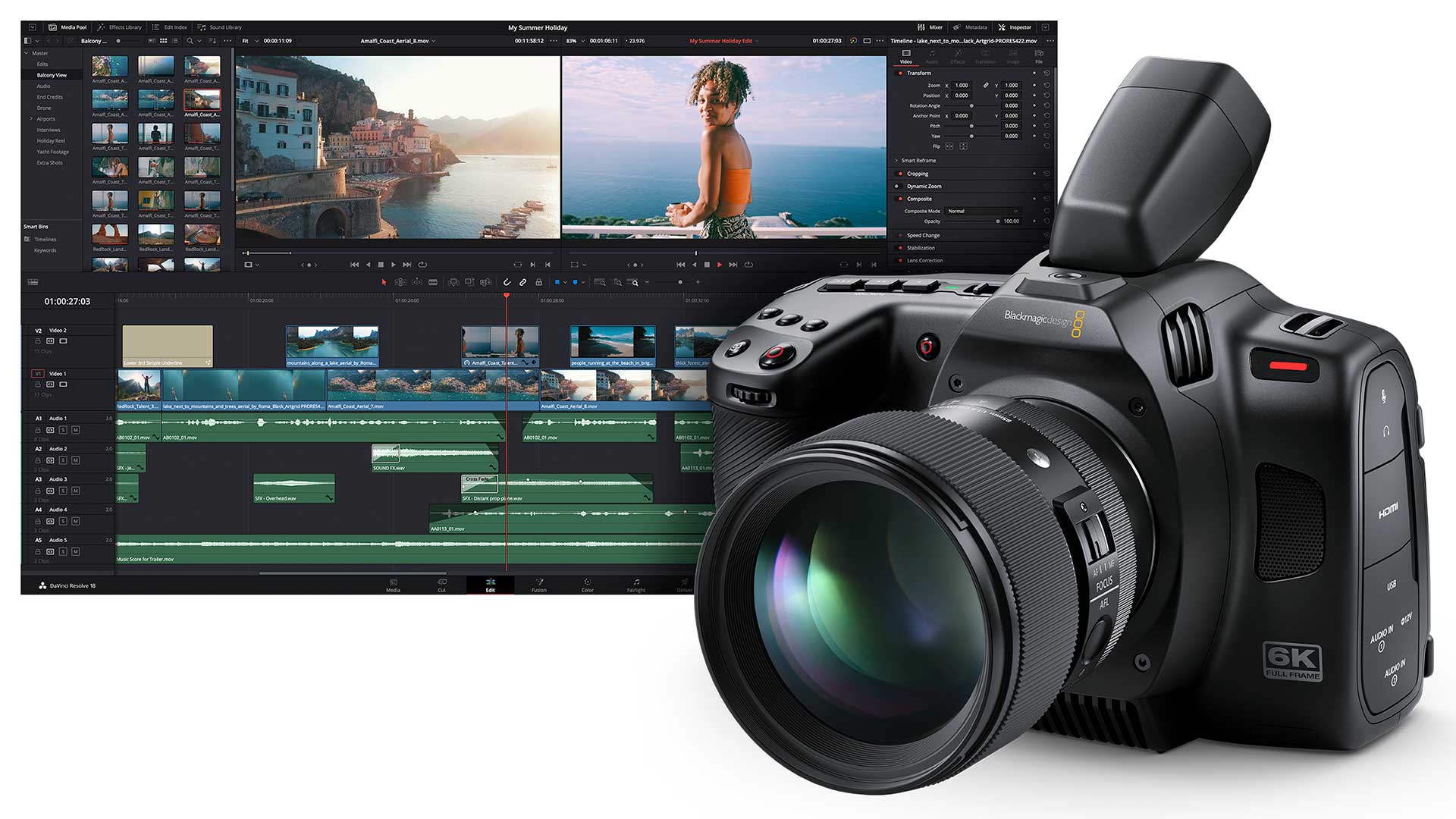Open the Sound Library panel
Image resolution: width=1456 pixels, height=819 pixels.
219,27
